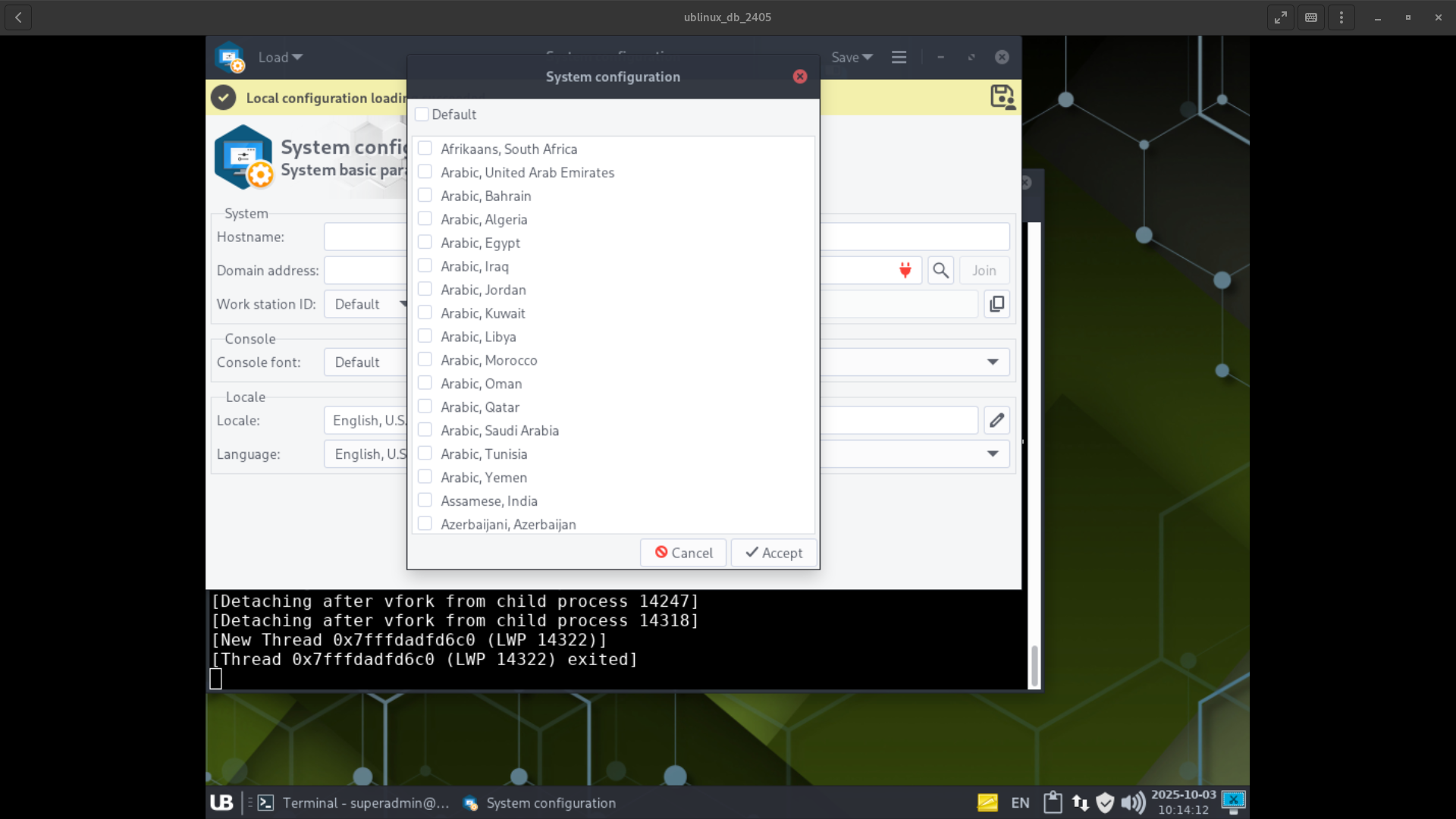Viewport: 1456px width, 819px height.
Task: Click the copy icon next to Work station ID
Action: [x=996, y=304]
